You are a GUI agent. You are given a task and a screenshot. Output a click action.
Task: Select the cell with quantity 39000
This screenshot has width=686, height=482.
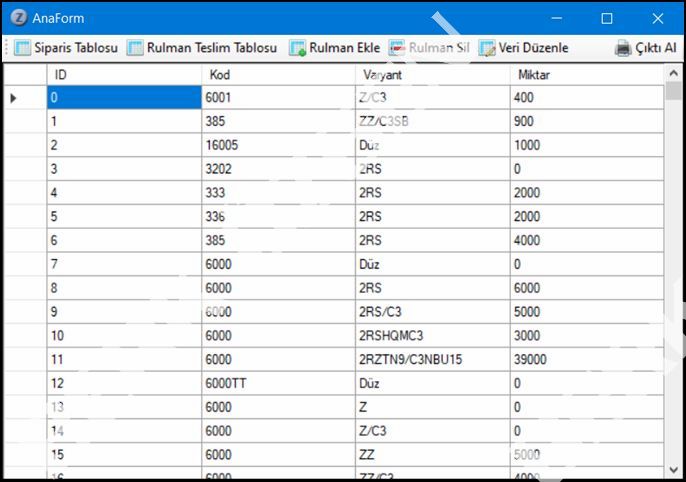pyautogui.click(x=586, y=359)
